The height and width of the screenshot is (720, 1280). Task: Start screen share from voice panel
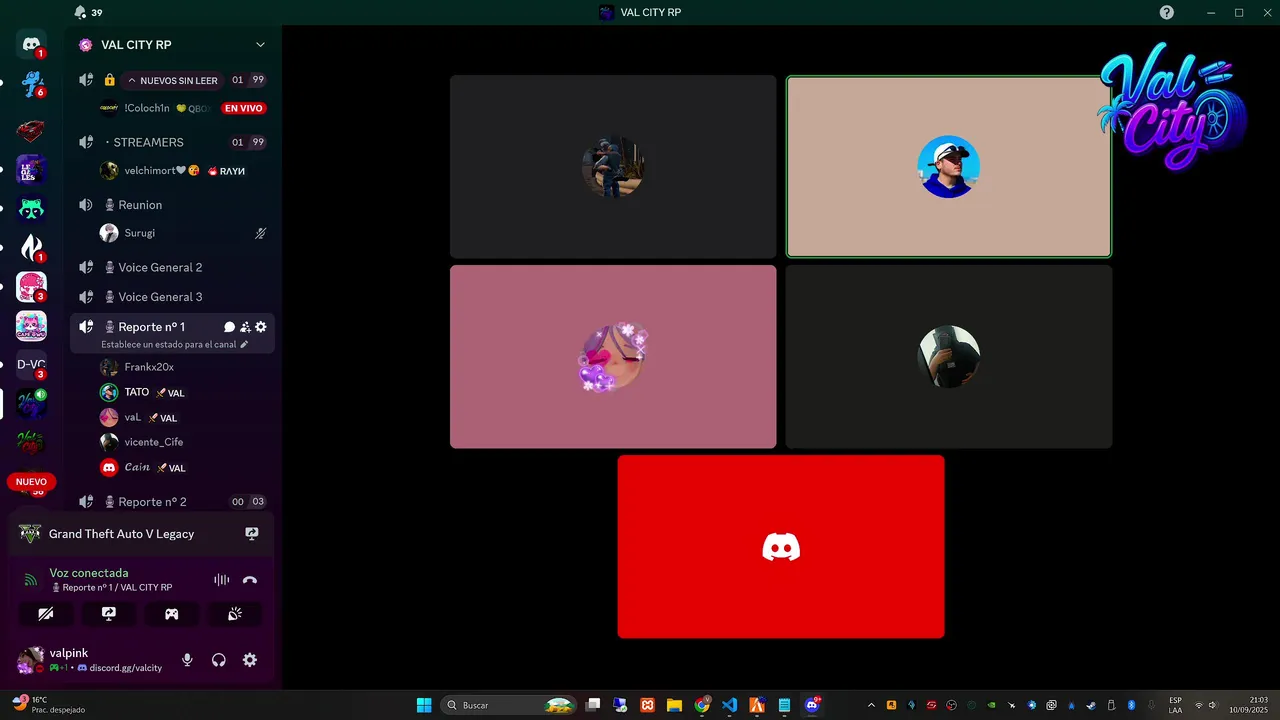point(109,614)
